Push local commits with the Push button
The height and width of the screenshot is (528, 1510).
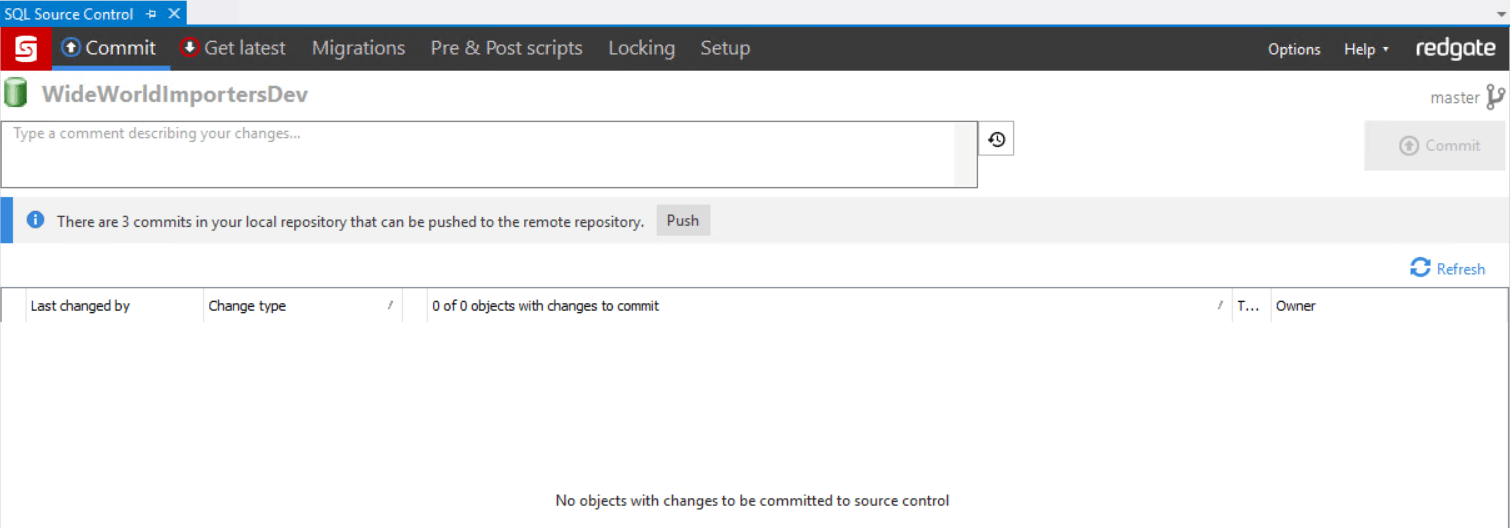(683, 220)
